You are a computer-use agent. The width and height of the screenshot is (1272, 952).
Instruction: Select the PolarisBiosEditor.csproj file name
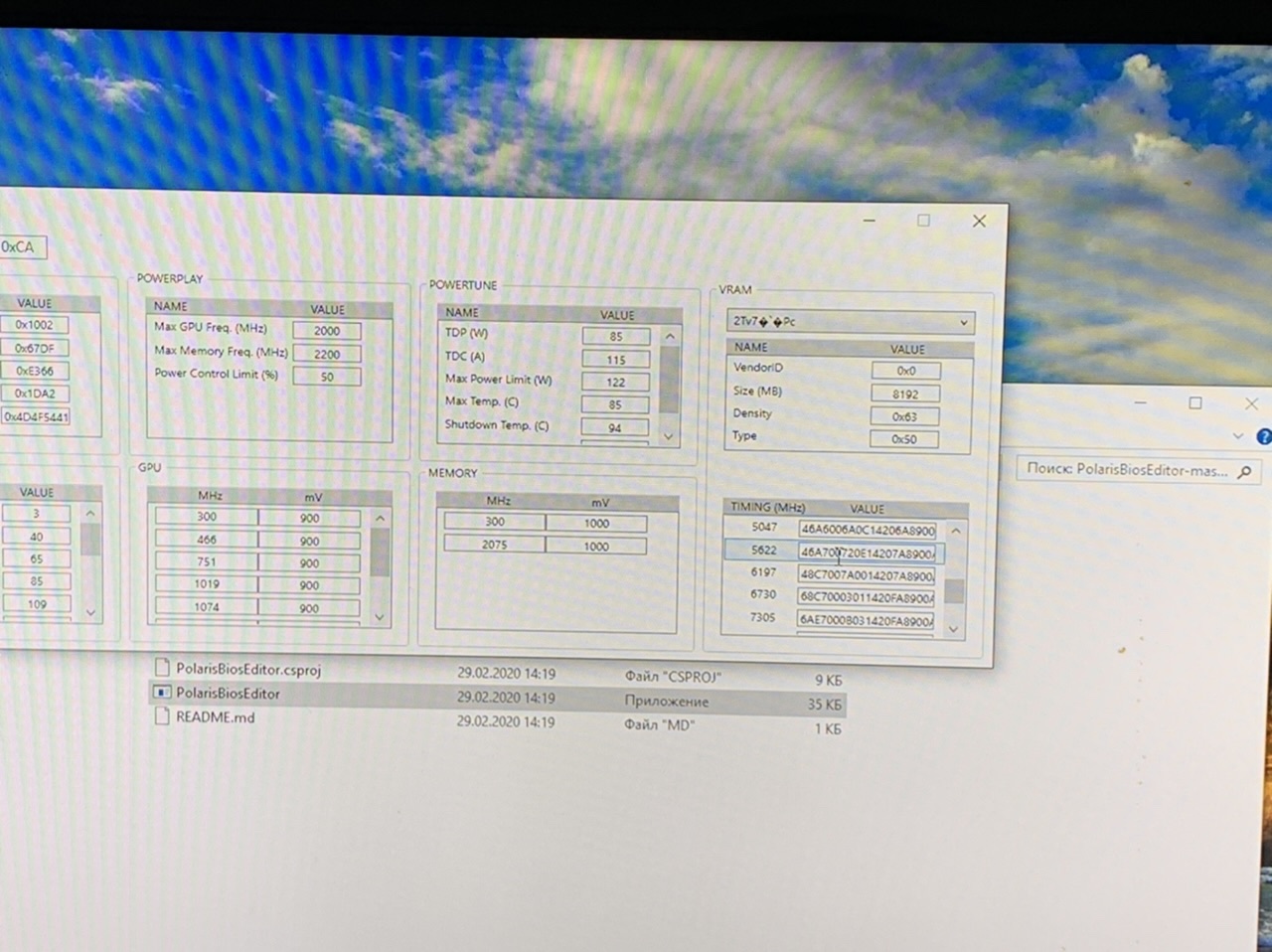pos(248,670)
